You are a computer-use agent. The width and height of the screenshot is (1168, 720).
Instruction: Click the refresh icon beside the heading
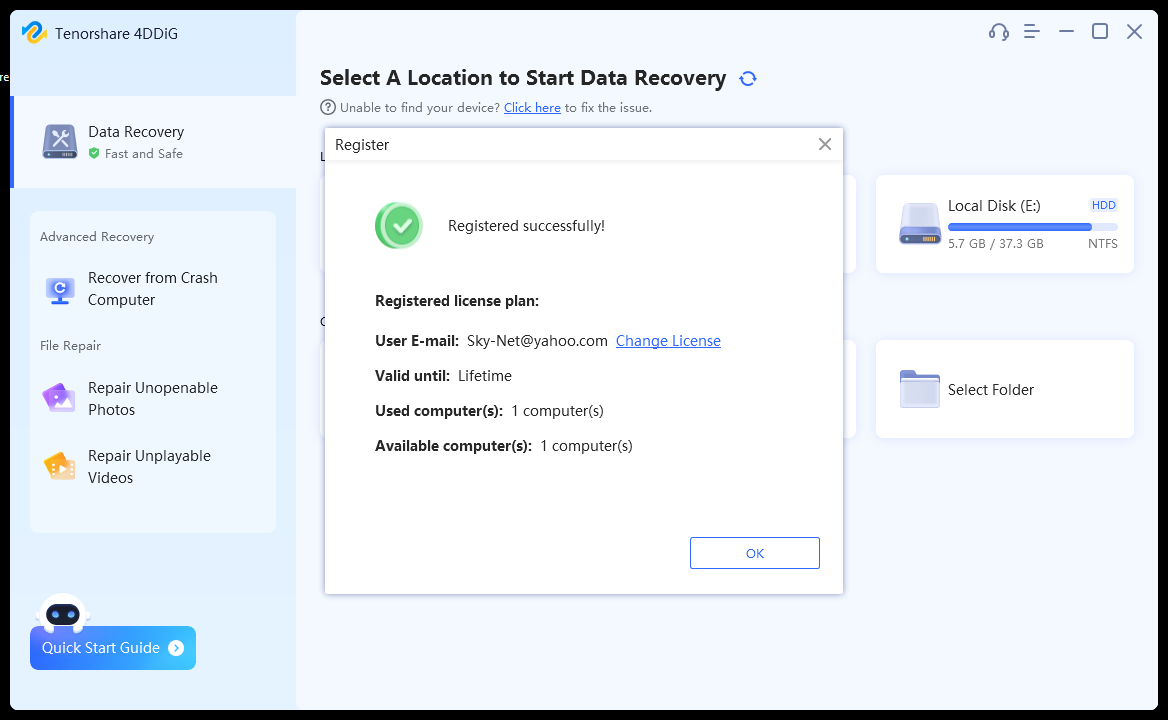[748, 78]
